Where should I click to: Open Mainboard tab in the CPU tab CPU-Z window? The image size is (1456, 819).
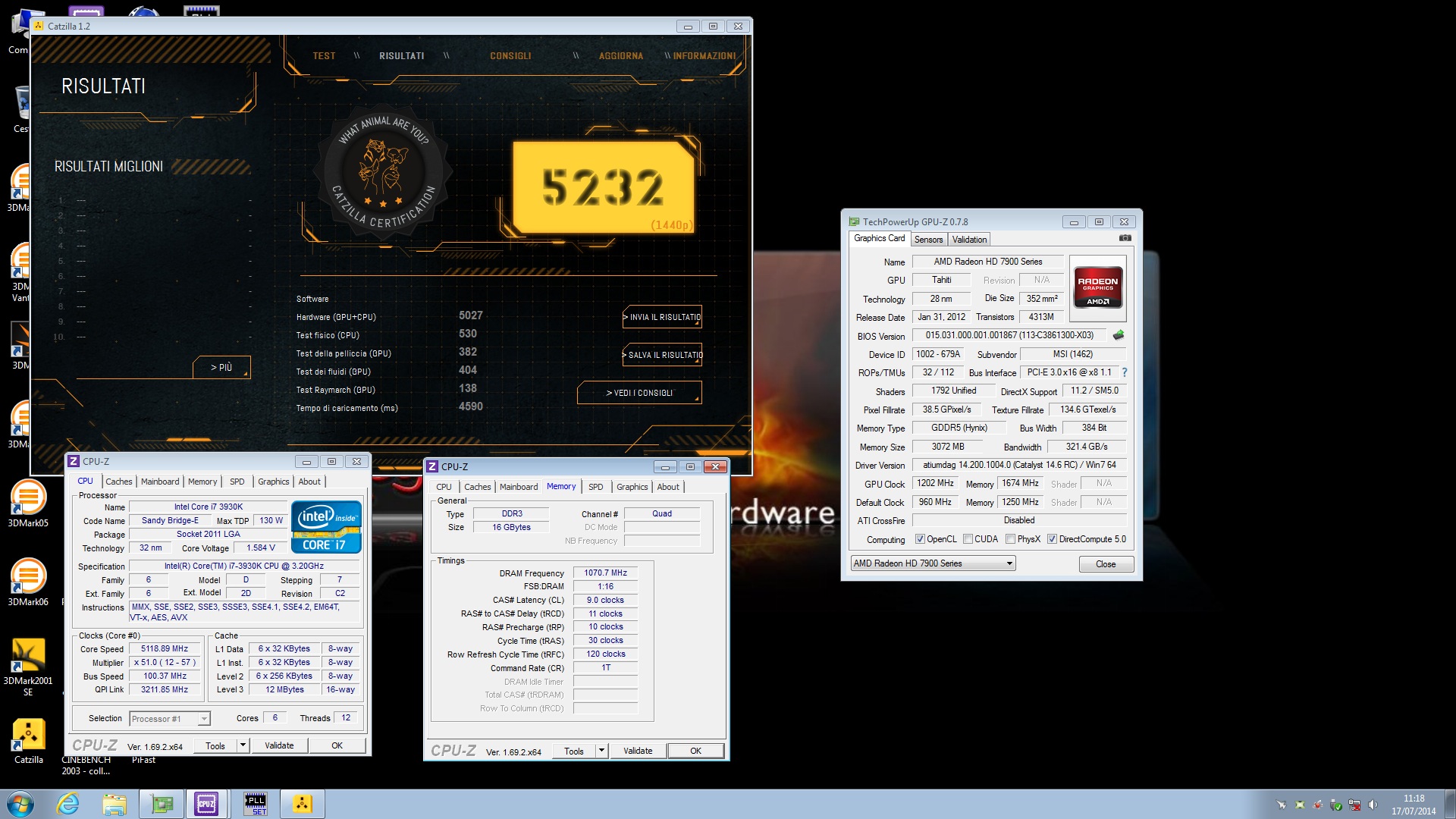pos(160,482)
